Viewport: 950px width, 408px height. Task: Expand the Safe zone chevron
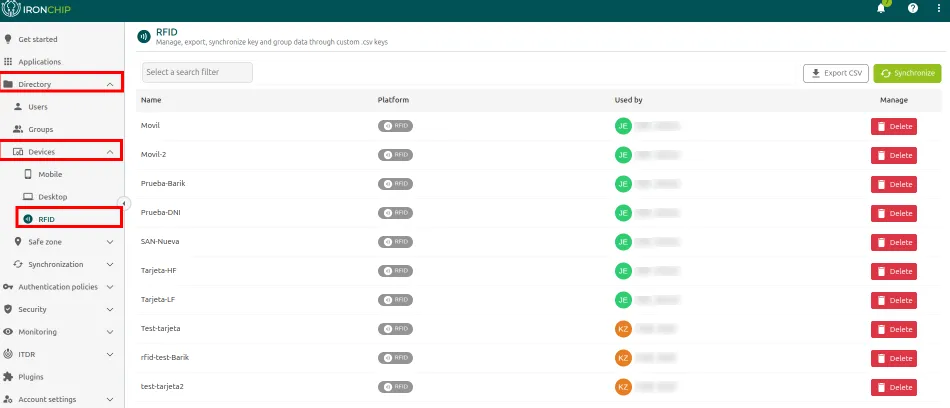coord(110,242)
